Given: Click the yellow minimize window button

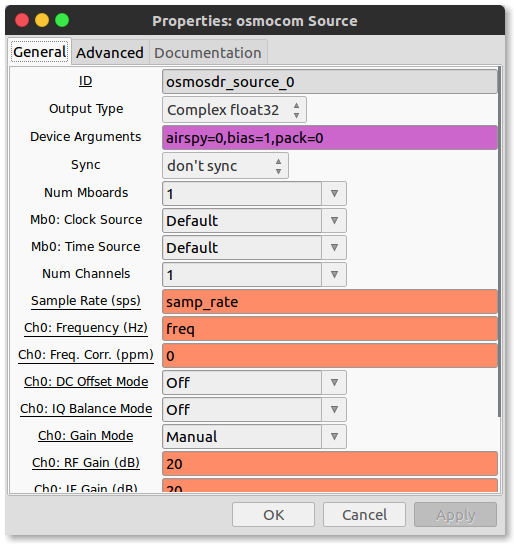Looking at the screenshot, I should [42, 20].
